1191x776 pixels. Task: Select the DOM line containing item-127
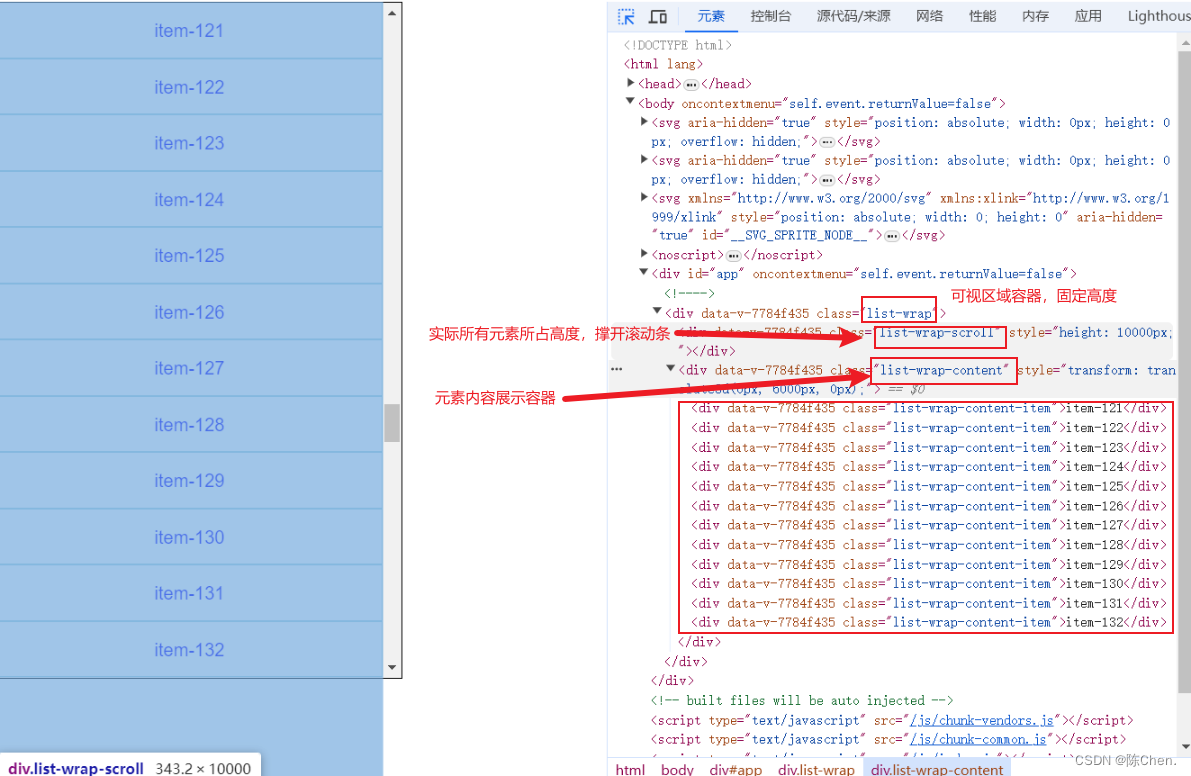(x=929, y=525)
